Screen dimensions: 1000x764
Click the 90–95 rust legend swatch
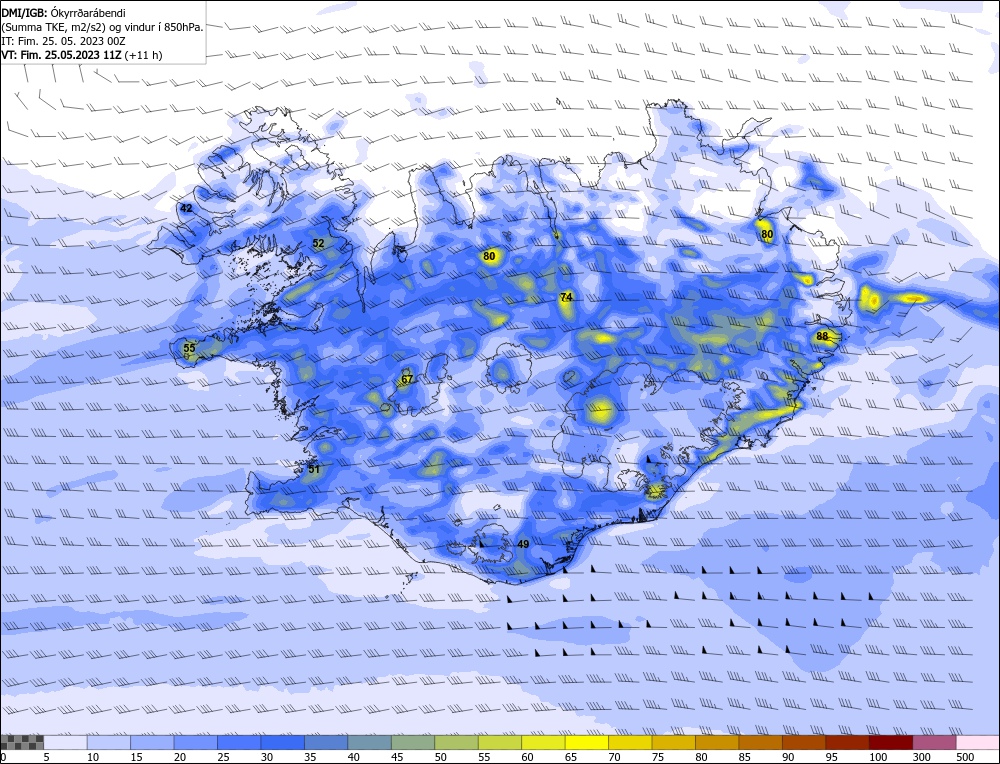coord(804,742)
